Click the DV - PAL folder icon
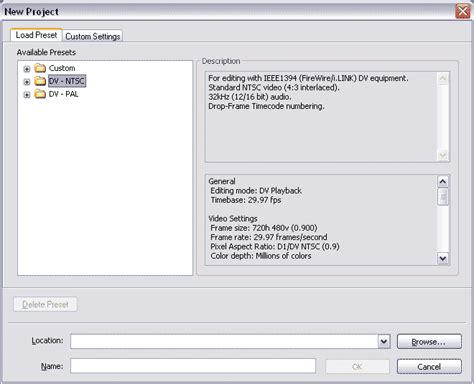This screenshot has width=474, height=384. [x=40, y=94]
